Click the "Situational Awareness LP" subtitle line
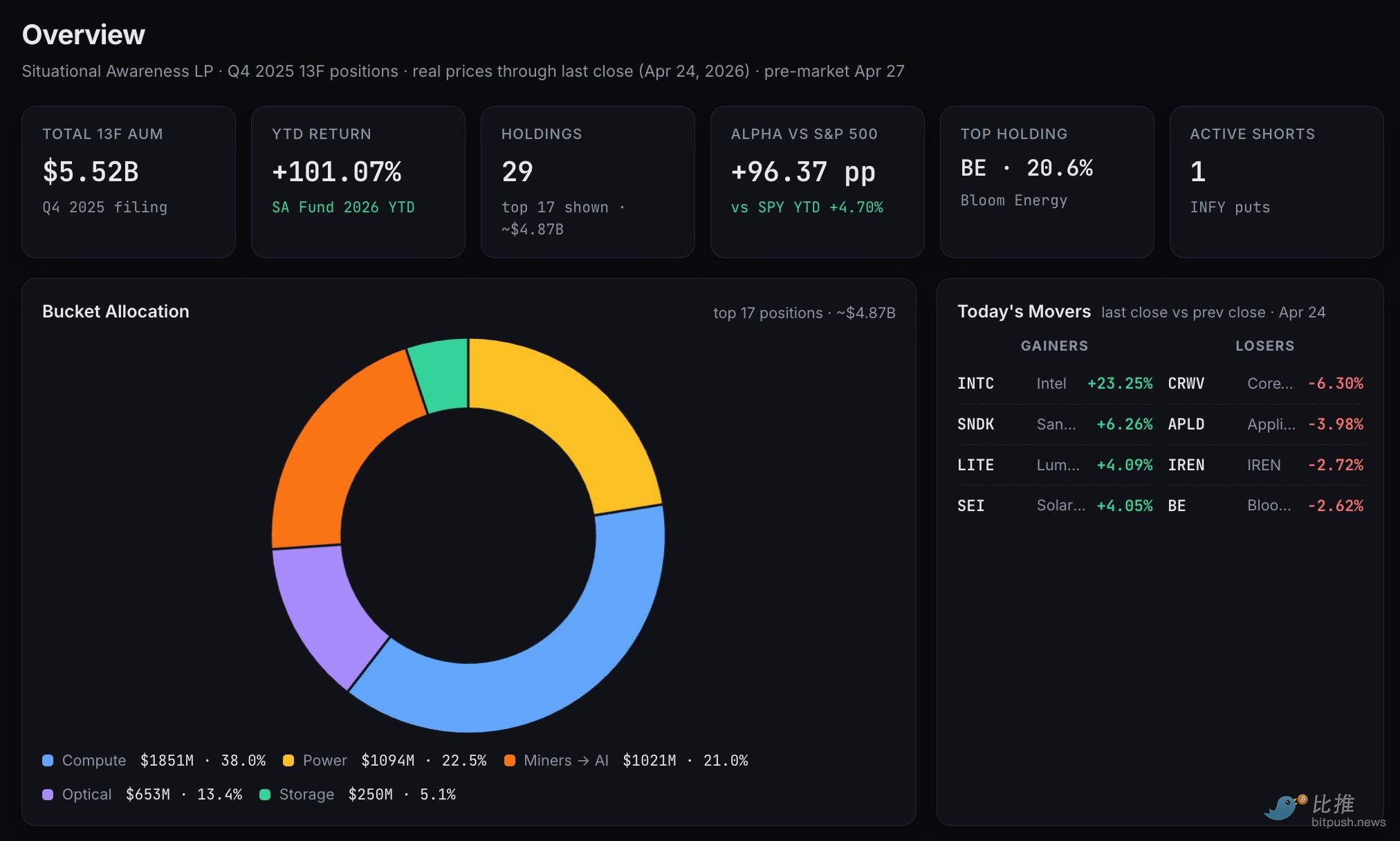Screen dimensions: 1400x841 point(463,71)
